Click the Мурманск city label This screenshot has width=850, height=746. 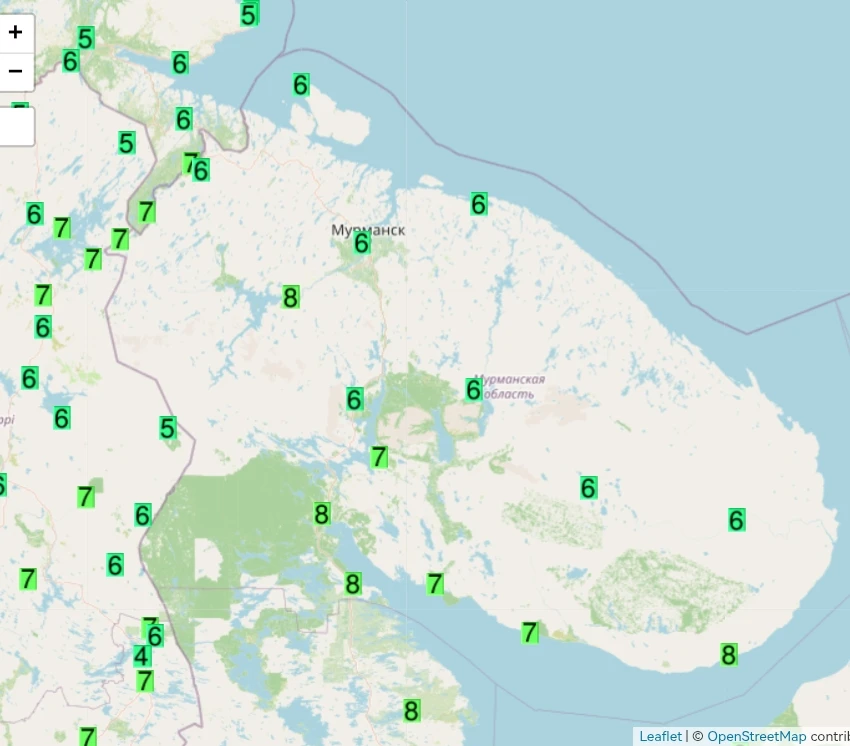pyautogui.click(x=368, y=230)
